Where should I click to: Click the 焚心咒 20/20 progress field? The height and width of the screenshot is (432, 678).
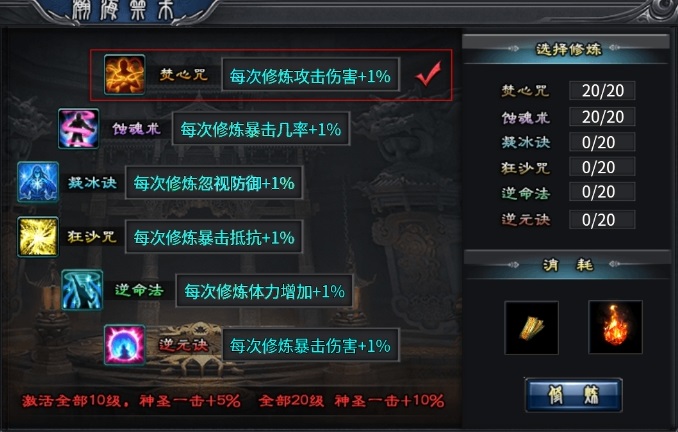coord(602,90)
